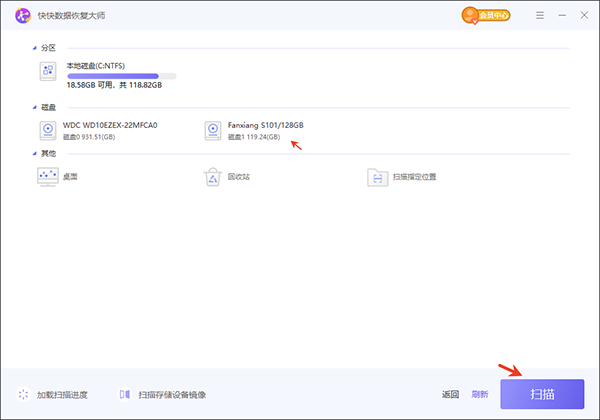Click the 其他 section heading
Viewport: 600px width, 420px height.
49,154
